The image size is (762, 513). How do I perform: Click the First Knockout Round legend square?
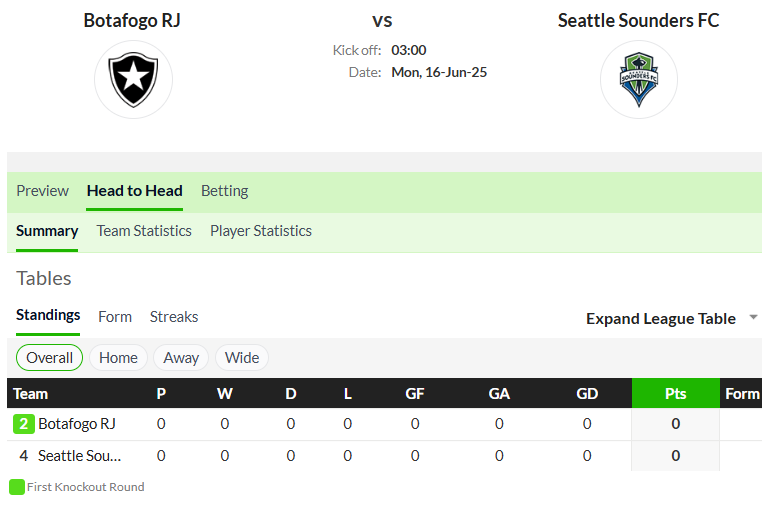click(17, 487)
